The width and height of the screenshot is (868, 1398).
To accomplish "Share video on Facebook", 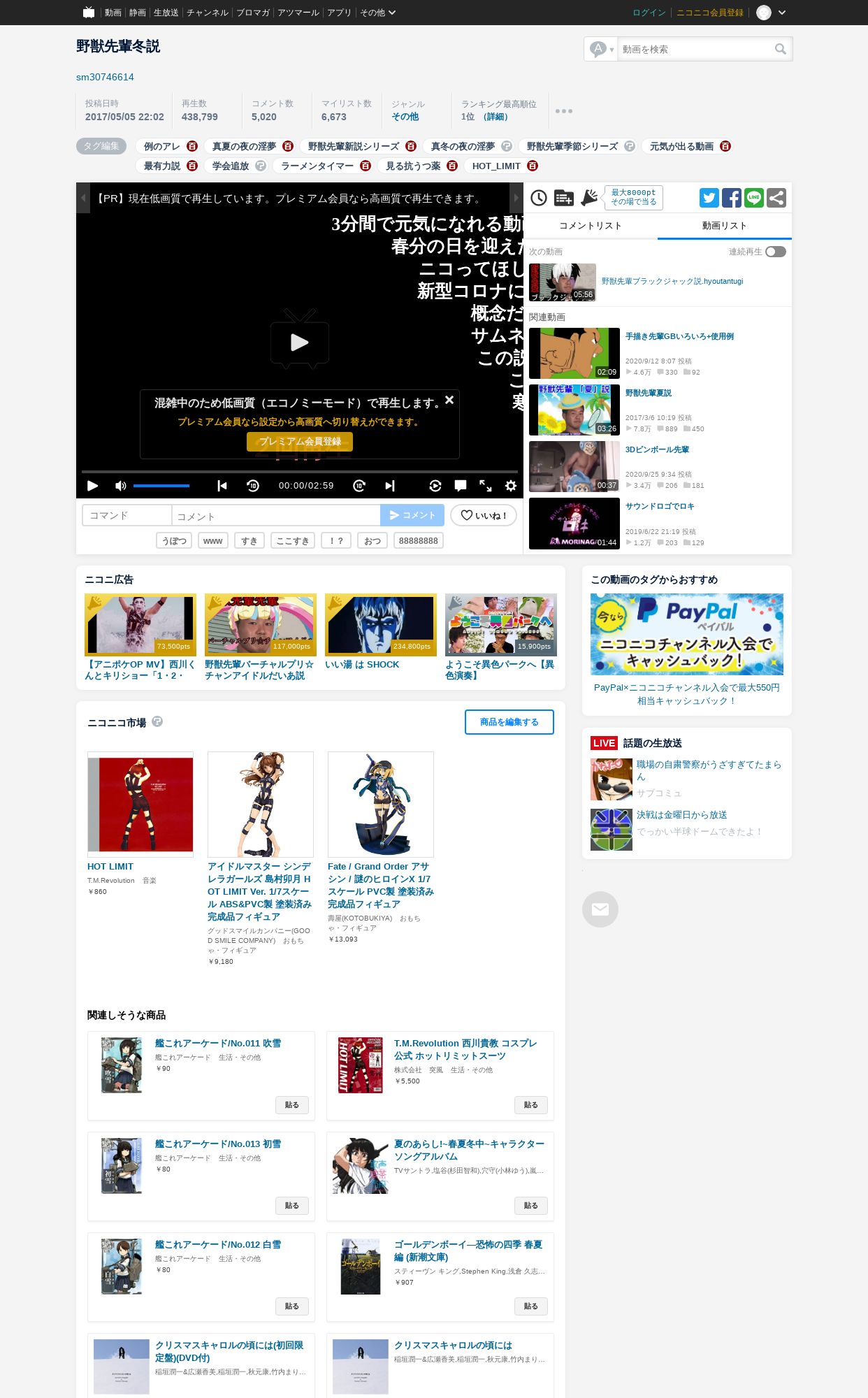I will (732, 198).
